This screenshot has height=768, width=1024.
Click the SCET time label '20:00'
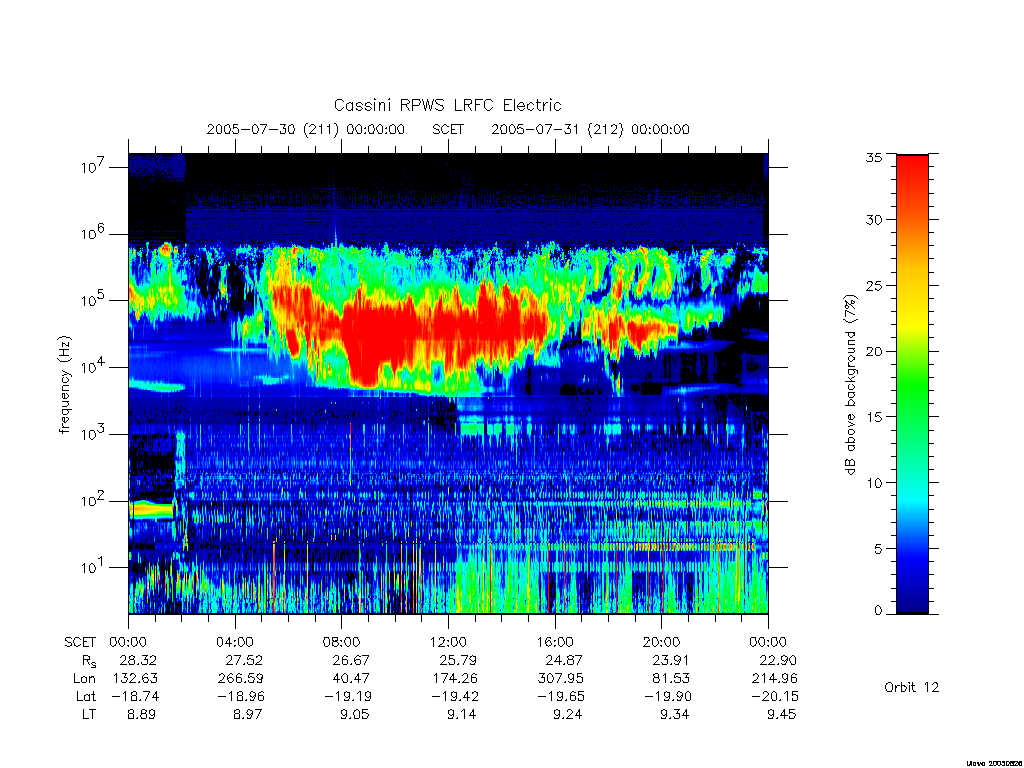(x=662, y=642)
